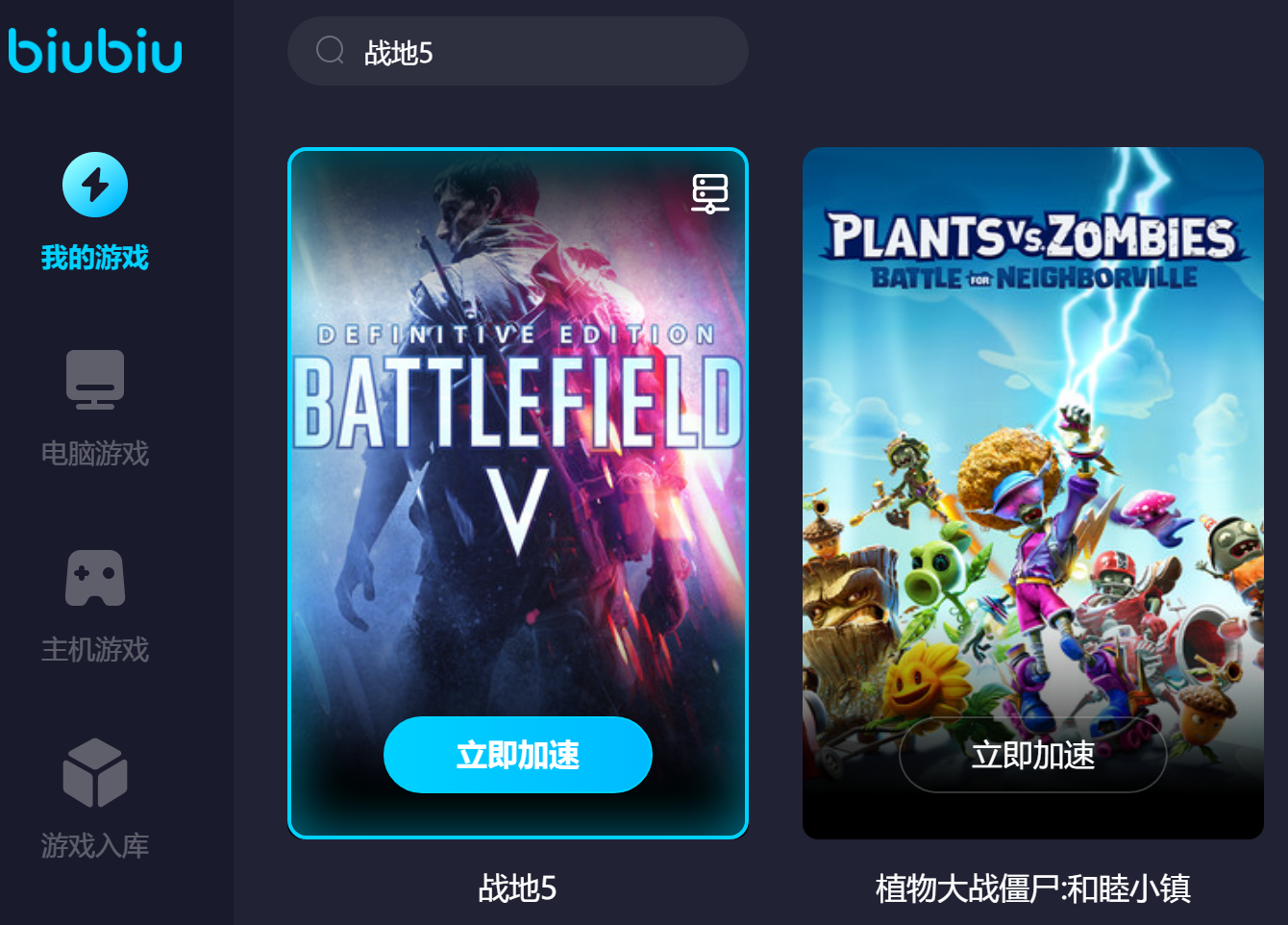Select the Battlefield V soldier cover art
Viewport: 1288px width, 925px height.
(x=518, y=493)
